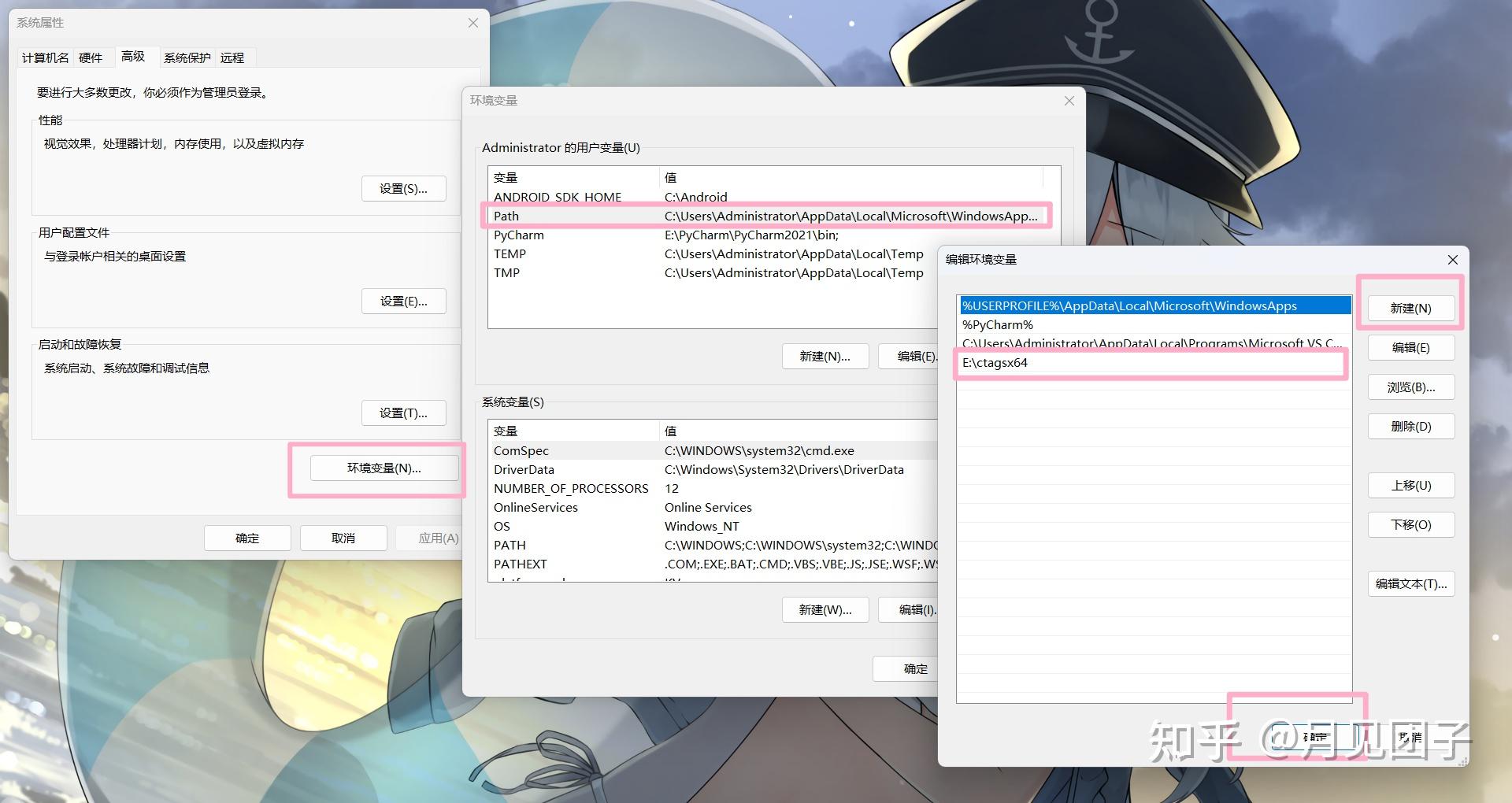This screenshot has height=803, width=1512.
Task: Click 新建(N) under Administrator 的用户变量
Action: point(825,356)
